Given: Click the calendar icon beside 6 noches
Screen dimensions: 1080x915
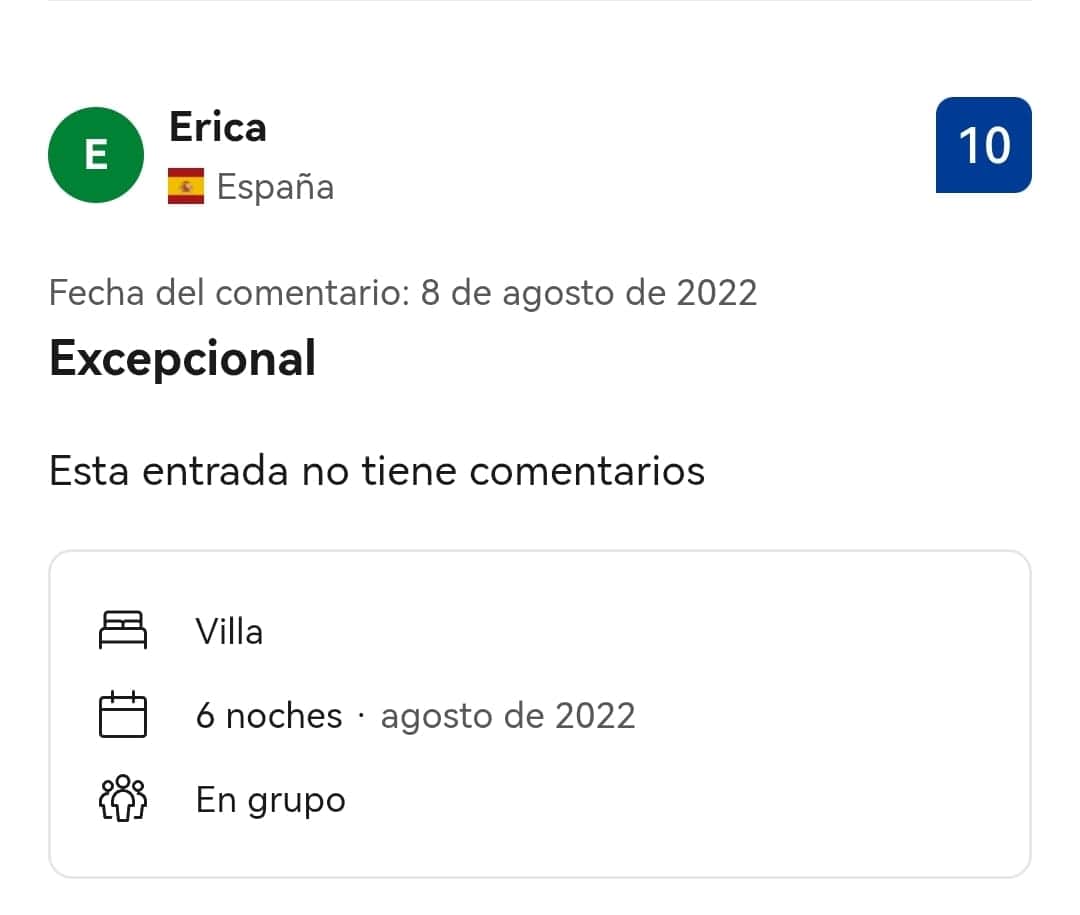Looking at the screenshot, I should coord(123,714).
